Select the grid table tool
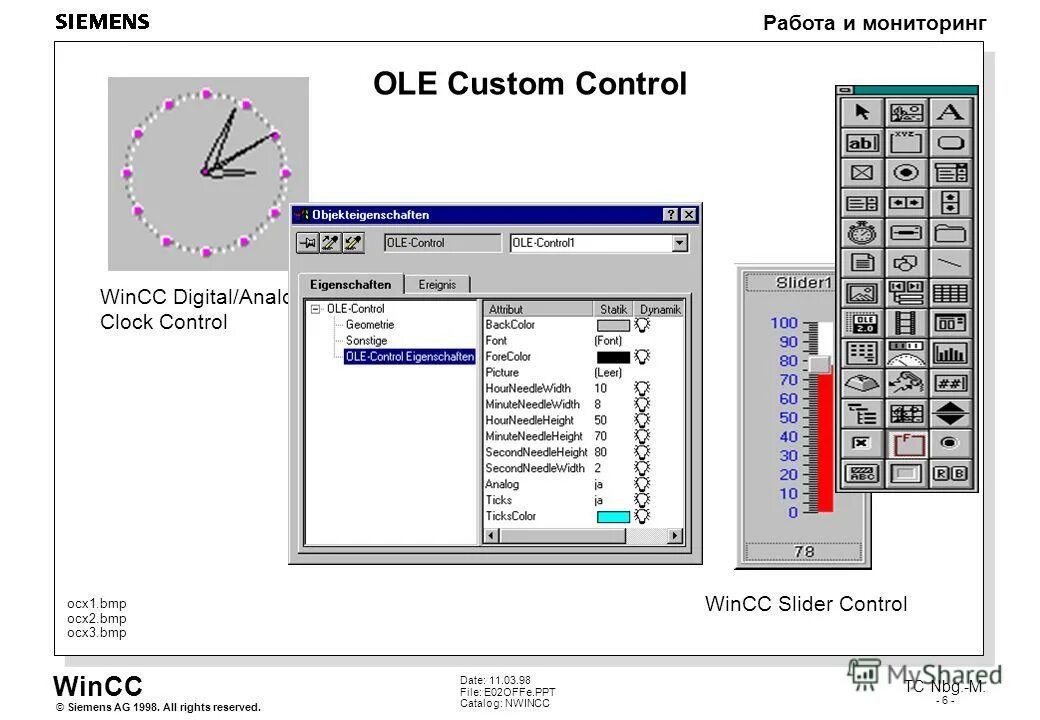1040x720 pixels. click(950, 293)
